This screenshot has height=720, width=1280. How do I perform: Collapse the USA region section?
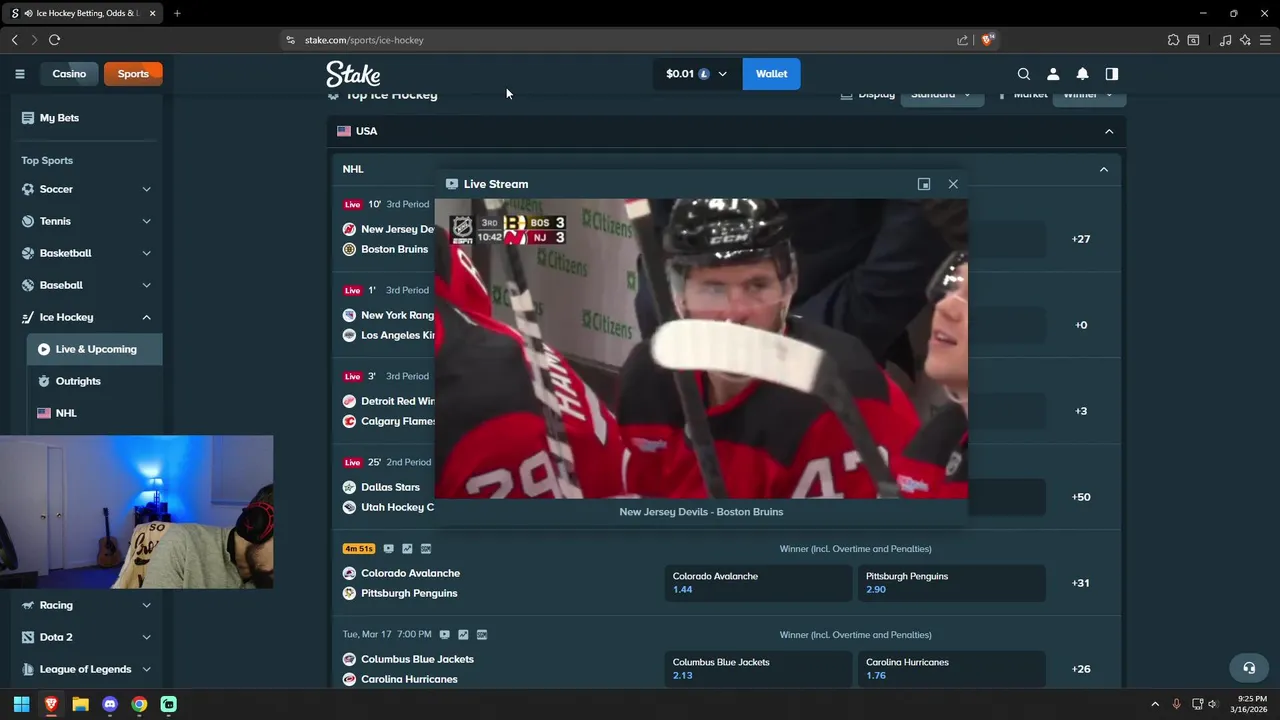point(1109,131)
